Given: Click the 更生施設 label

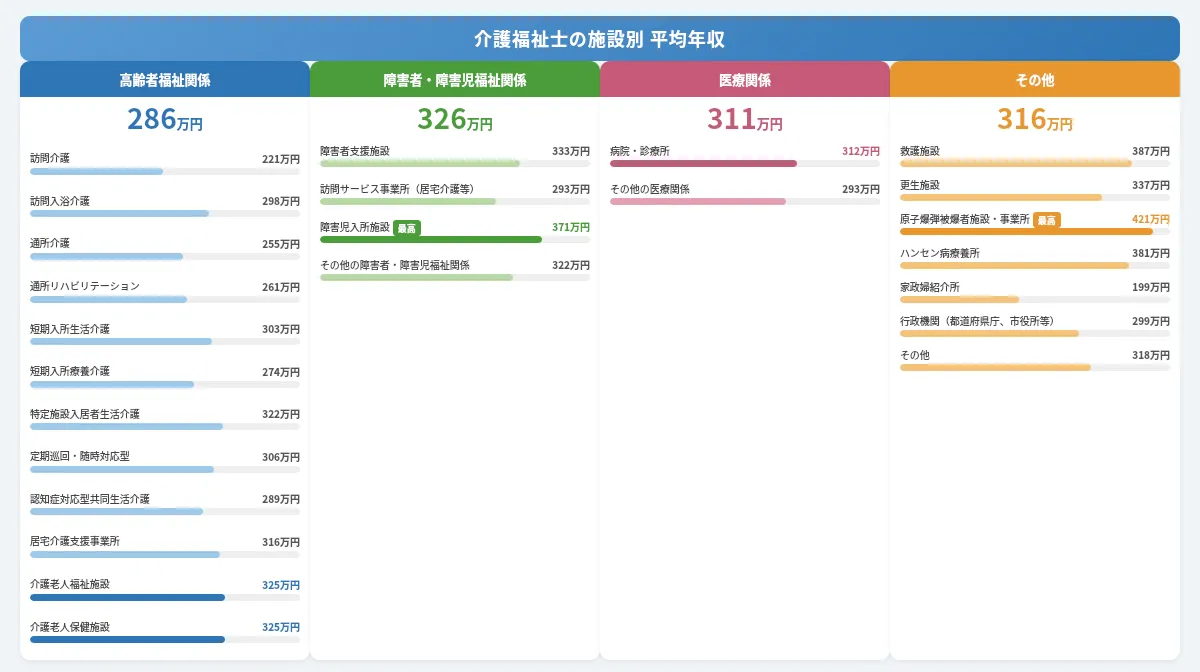Looking at the screenshot, I should pos(920,185).
